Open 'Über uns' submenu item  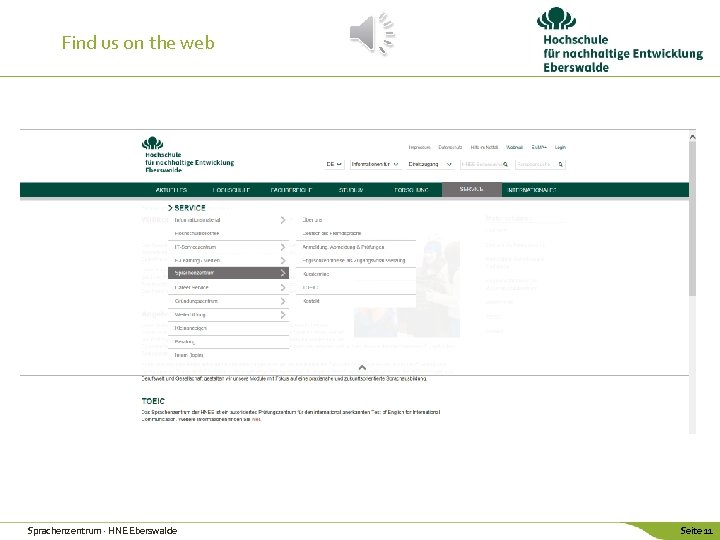pos(312,220)
